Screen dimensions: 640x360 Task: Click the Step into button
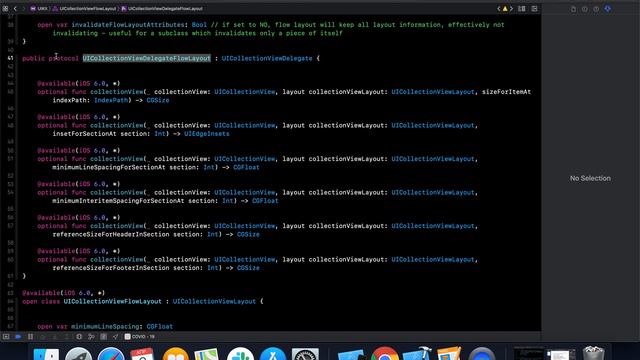pyautogui.click(x=55, y=337)
